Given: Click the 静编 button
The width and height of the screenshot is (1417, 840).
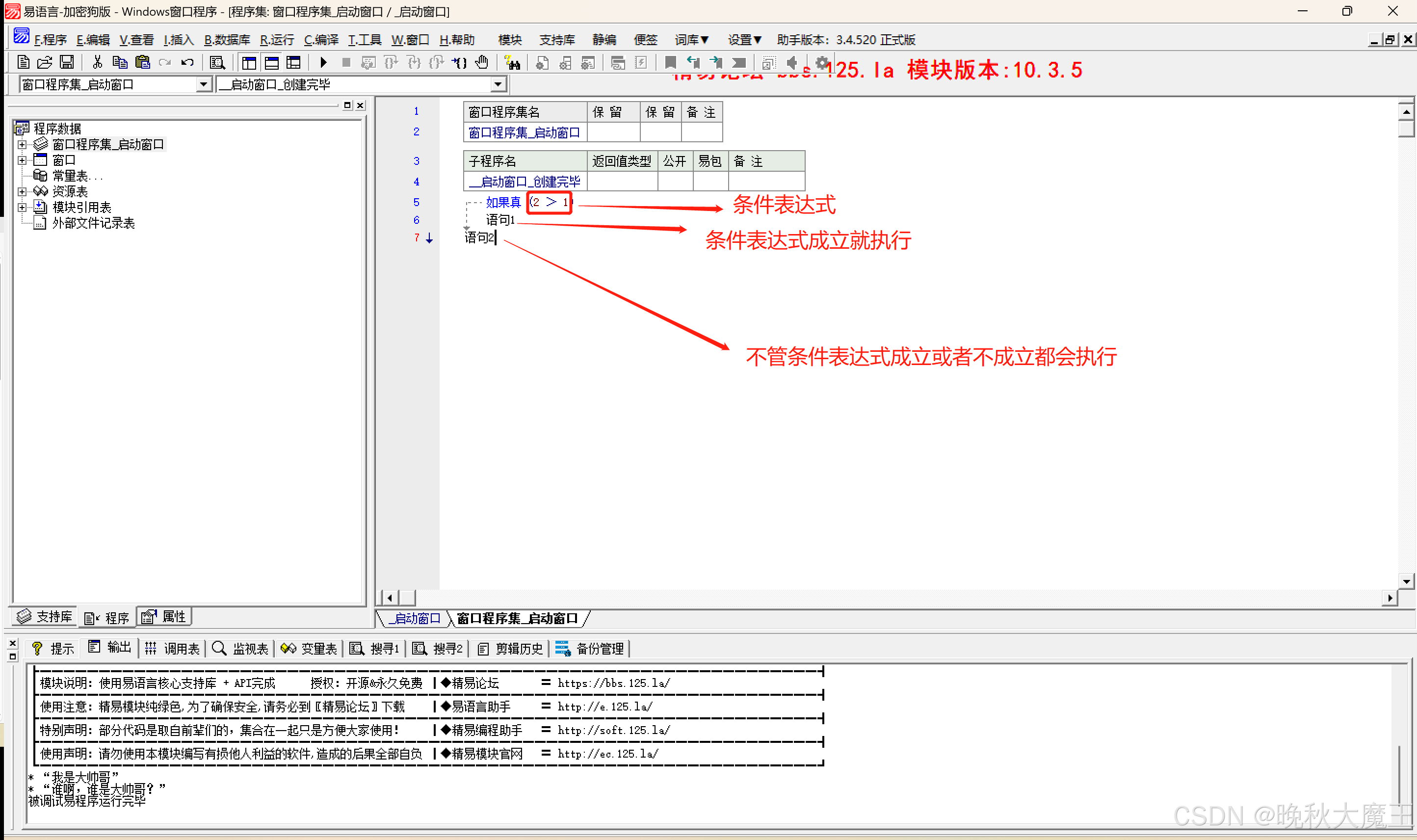Looking at the screenshot, I should pos(604,40).
